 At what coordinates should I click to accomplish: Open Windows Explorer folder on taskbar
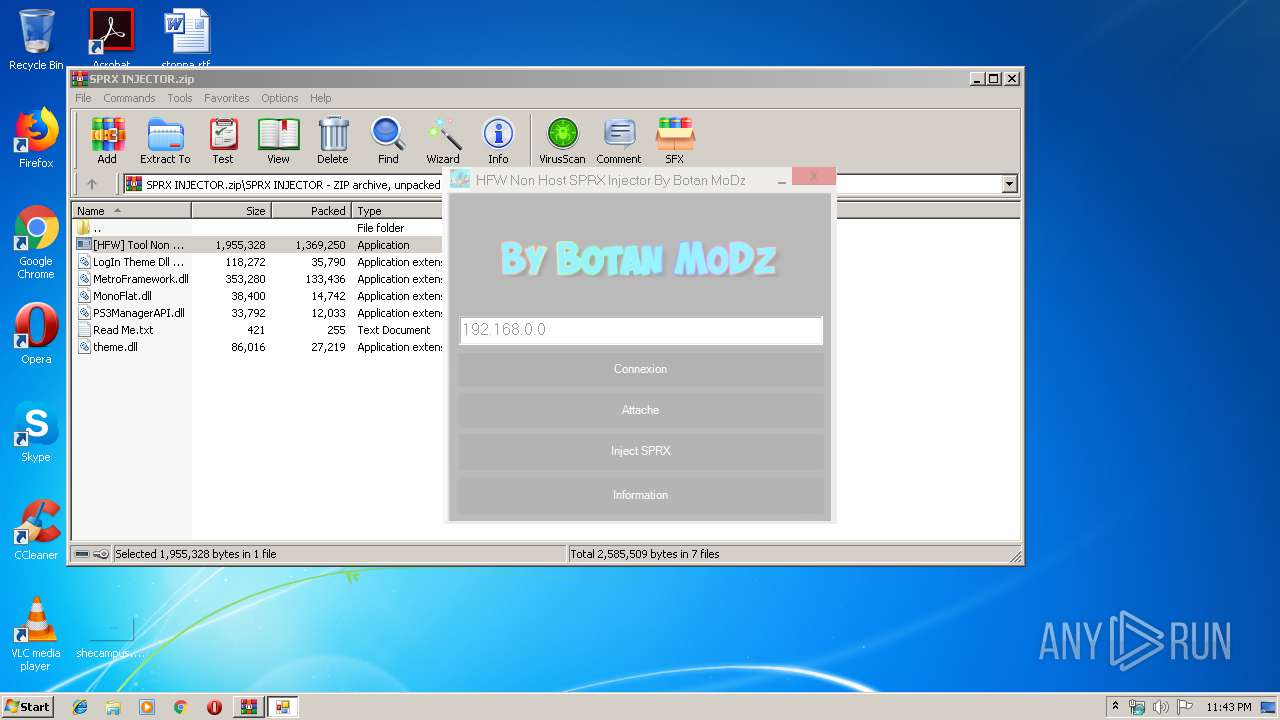113,707
